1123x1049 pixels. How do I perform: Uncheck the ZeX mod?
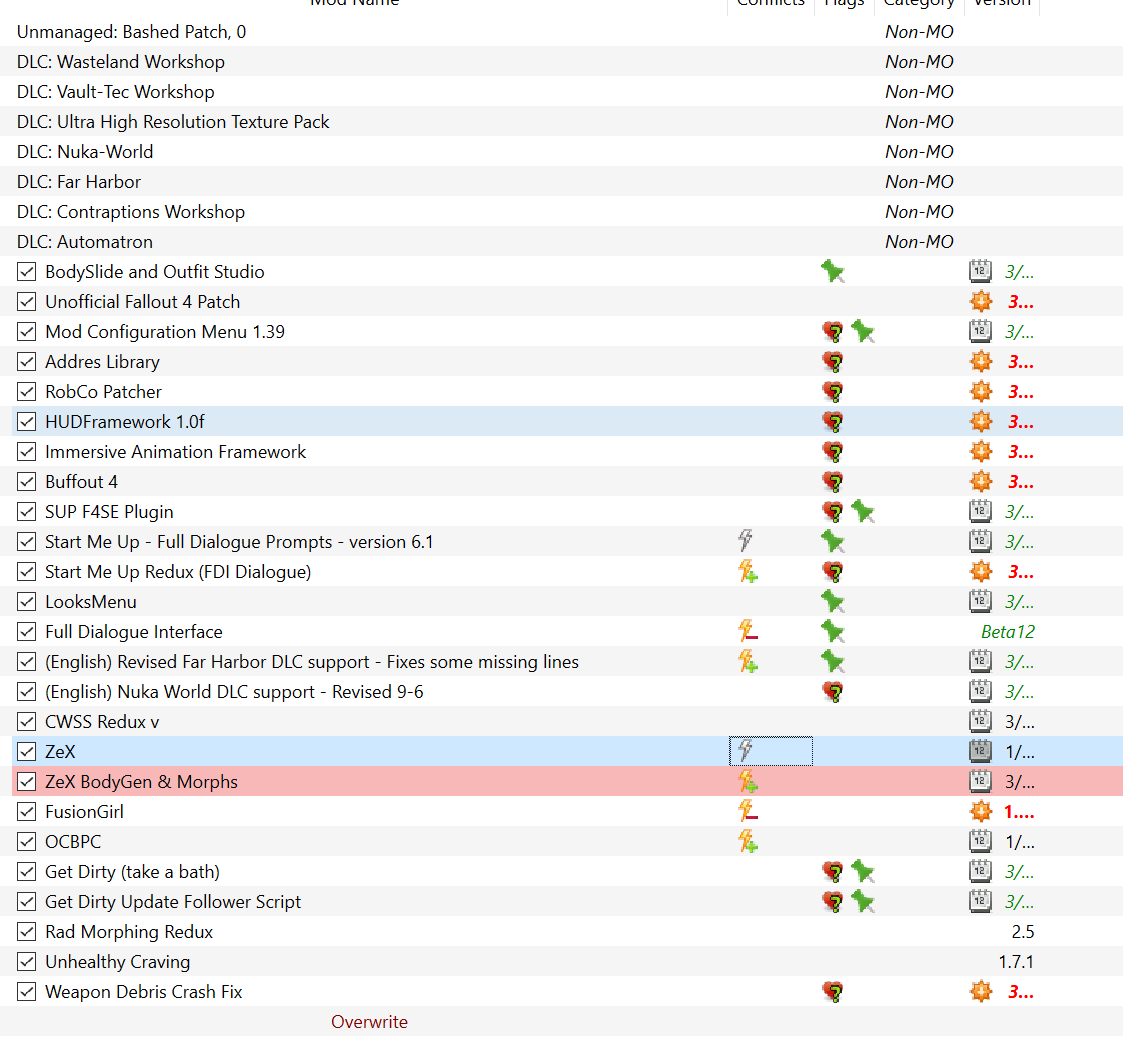pyautogui.click(x=26, y=752)
